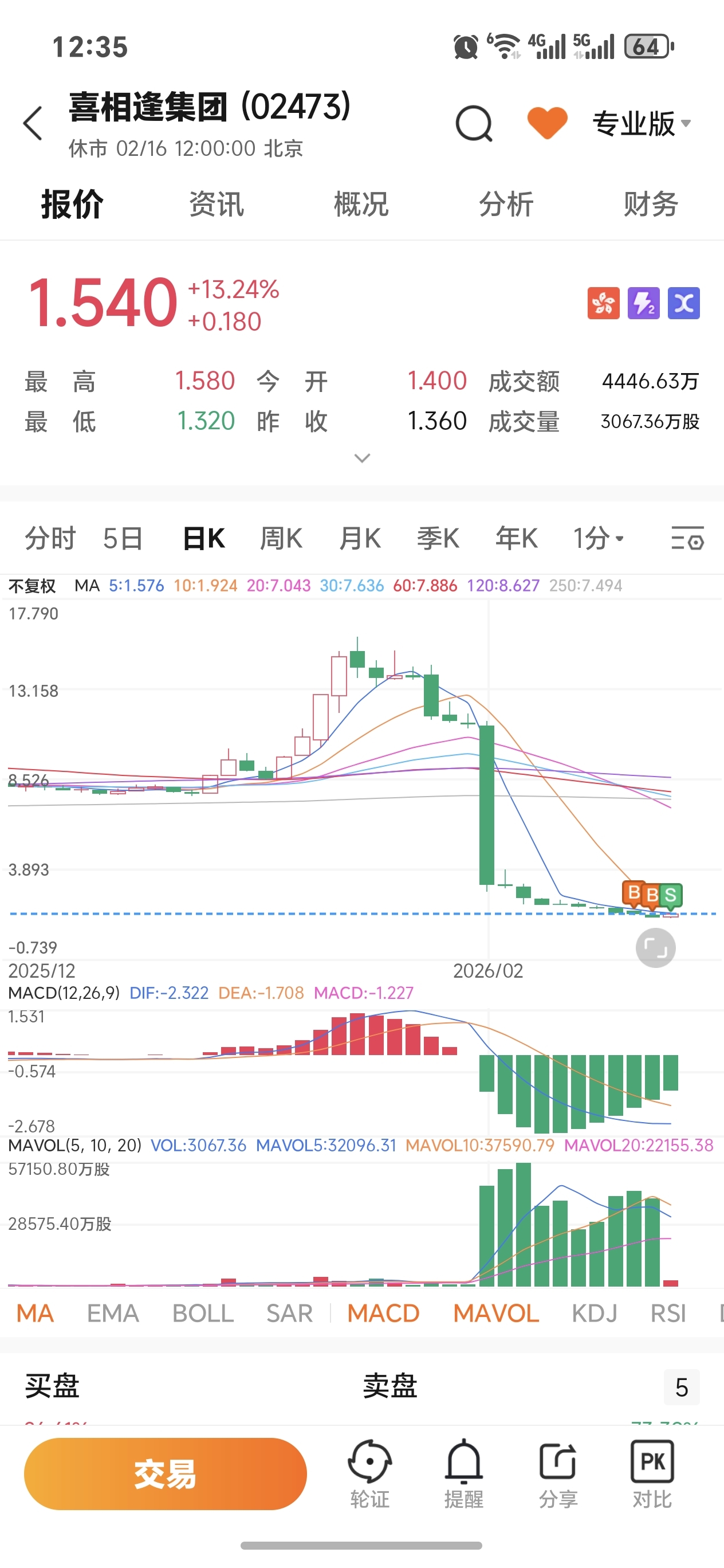Tap the 卖盘 heading

point(390,1386)
